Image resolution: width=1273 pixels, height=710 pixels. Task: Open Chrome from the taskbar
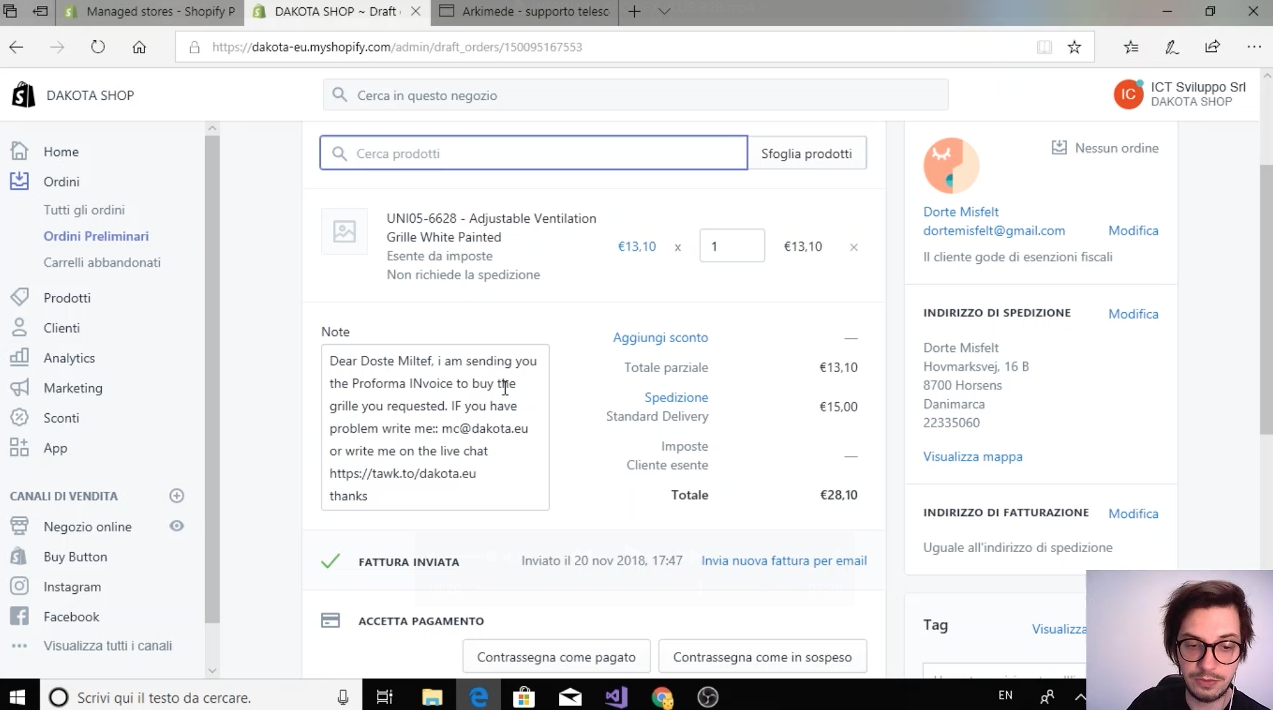[x=662, y=697]
